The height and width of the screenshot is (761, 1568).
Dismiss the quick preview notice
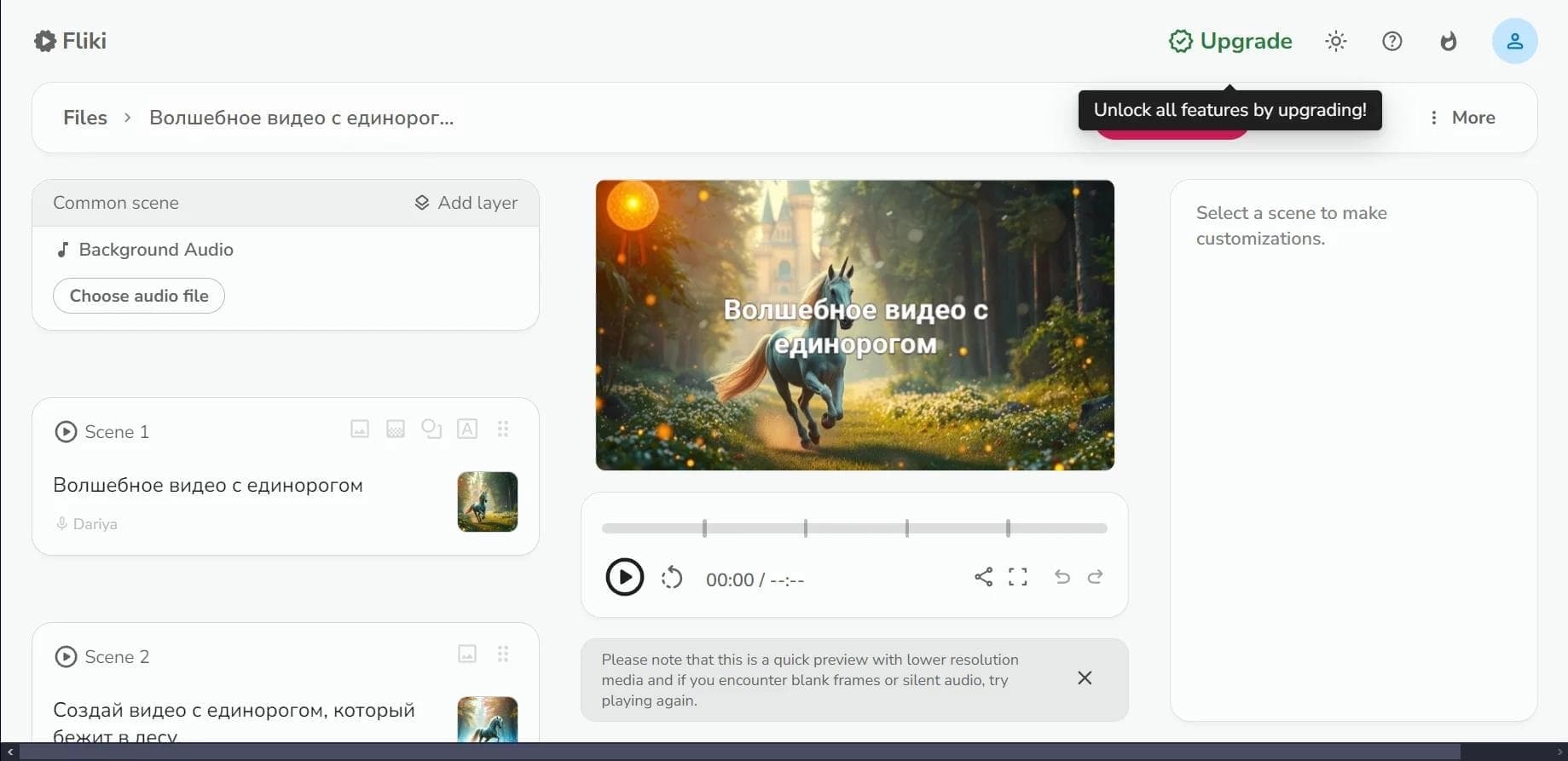coord(1085,678)
